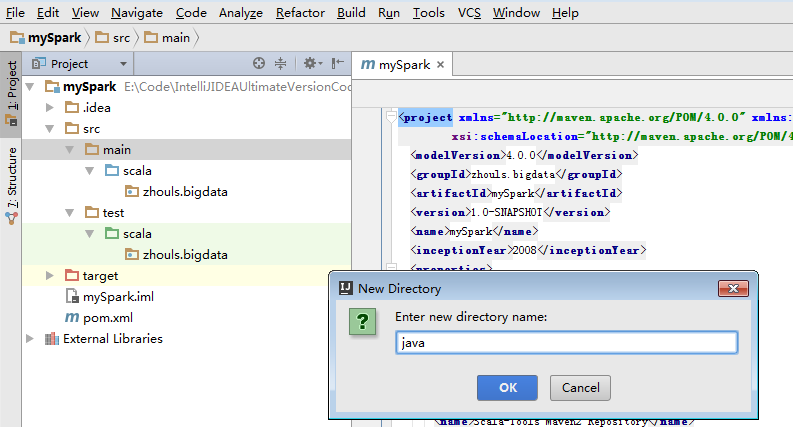Open the Navigate menu

(137, 13)
